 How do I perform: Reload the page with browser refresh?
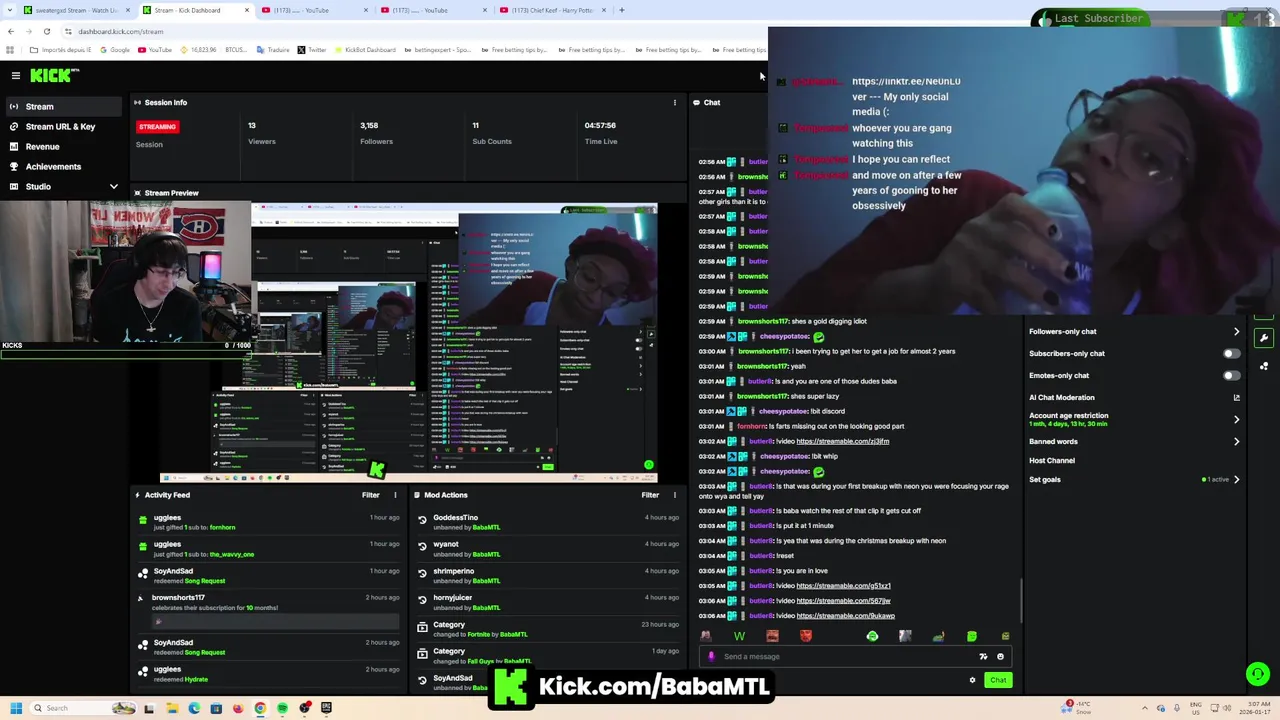click(x=46, y=31)
